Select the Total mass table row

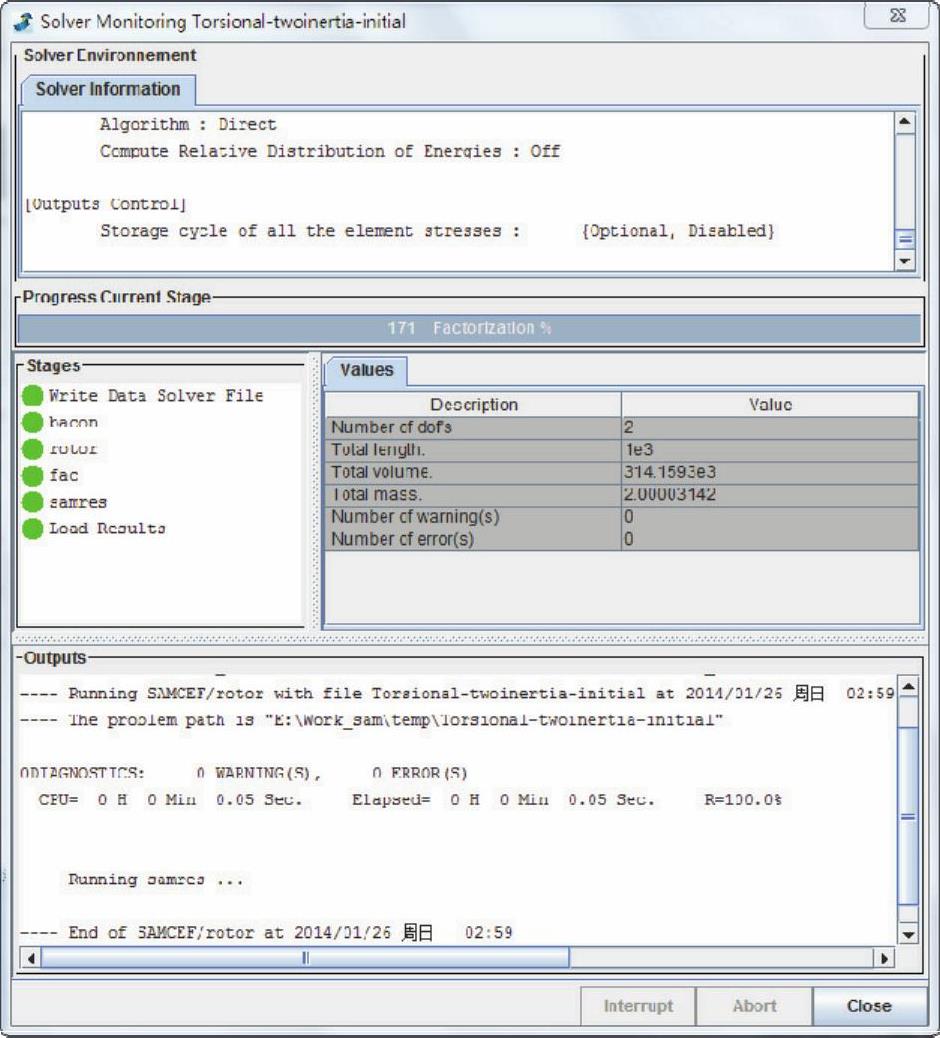click(621, 495)
